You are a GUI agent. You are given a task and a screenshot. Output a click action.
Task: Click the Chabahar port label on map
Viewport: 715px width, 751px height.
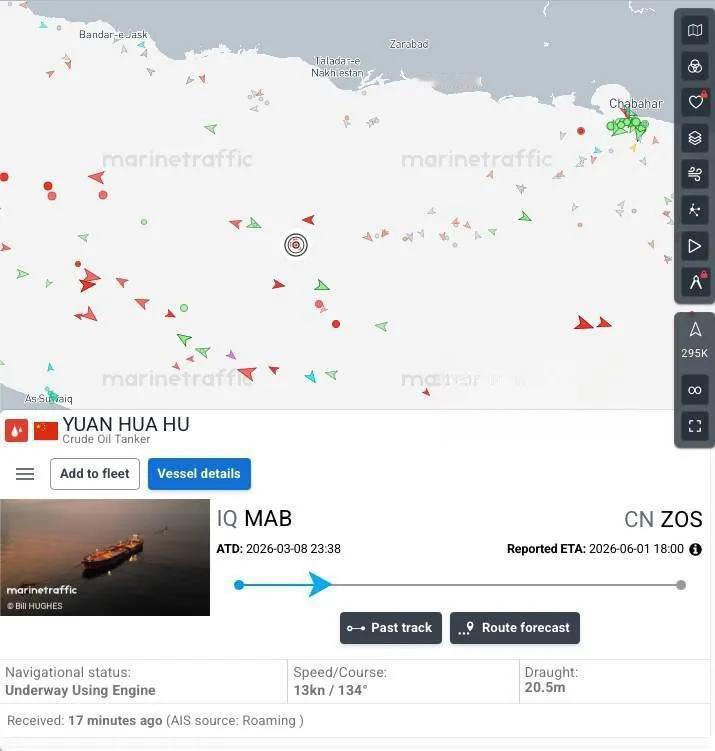click(636, 103)
